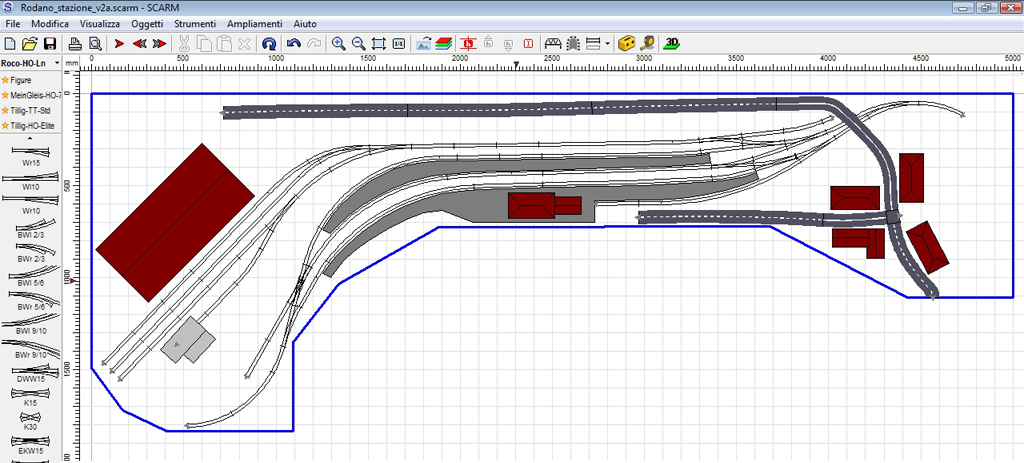Create a new layout file
1024x463 pixels.
click(x=10, y=44)
